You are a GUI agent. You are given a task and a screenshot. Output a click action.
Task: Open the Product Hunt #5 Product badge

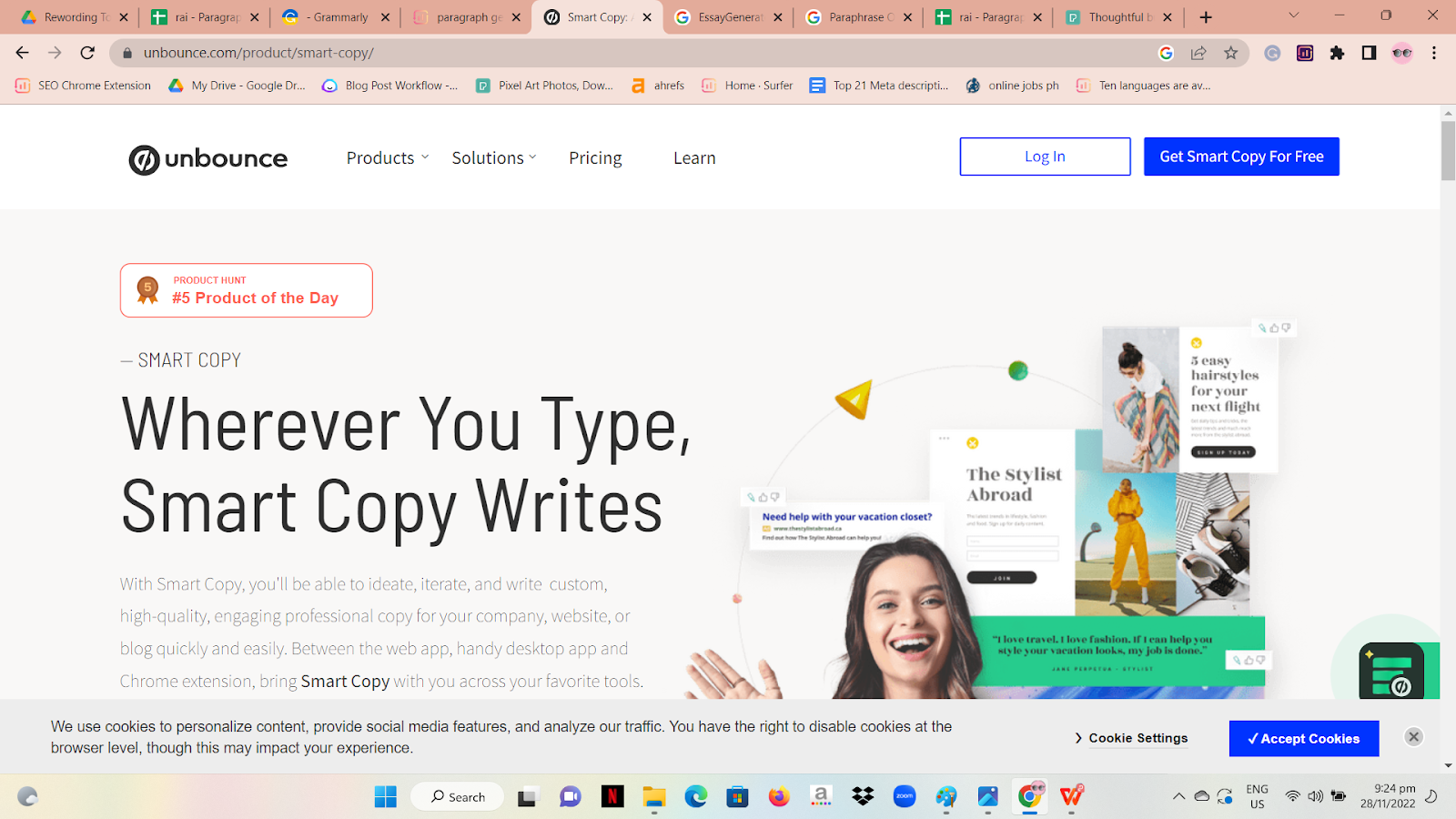pyautogui.click(x=246, y=290)
